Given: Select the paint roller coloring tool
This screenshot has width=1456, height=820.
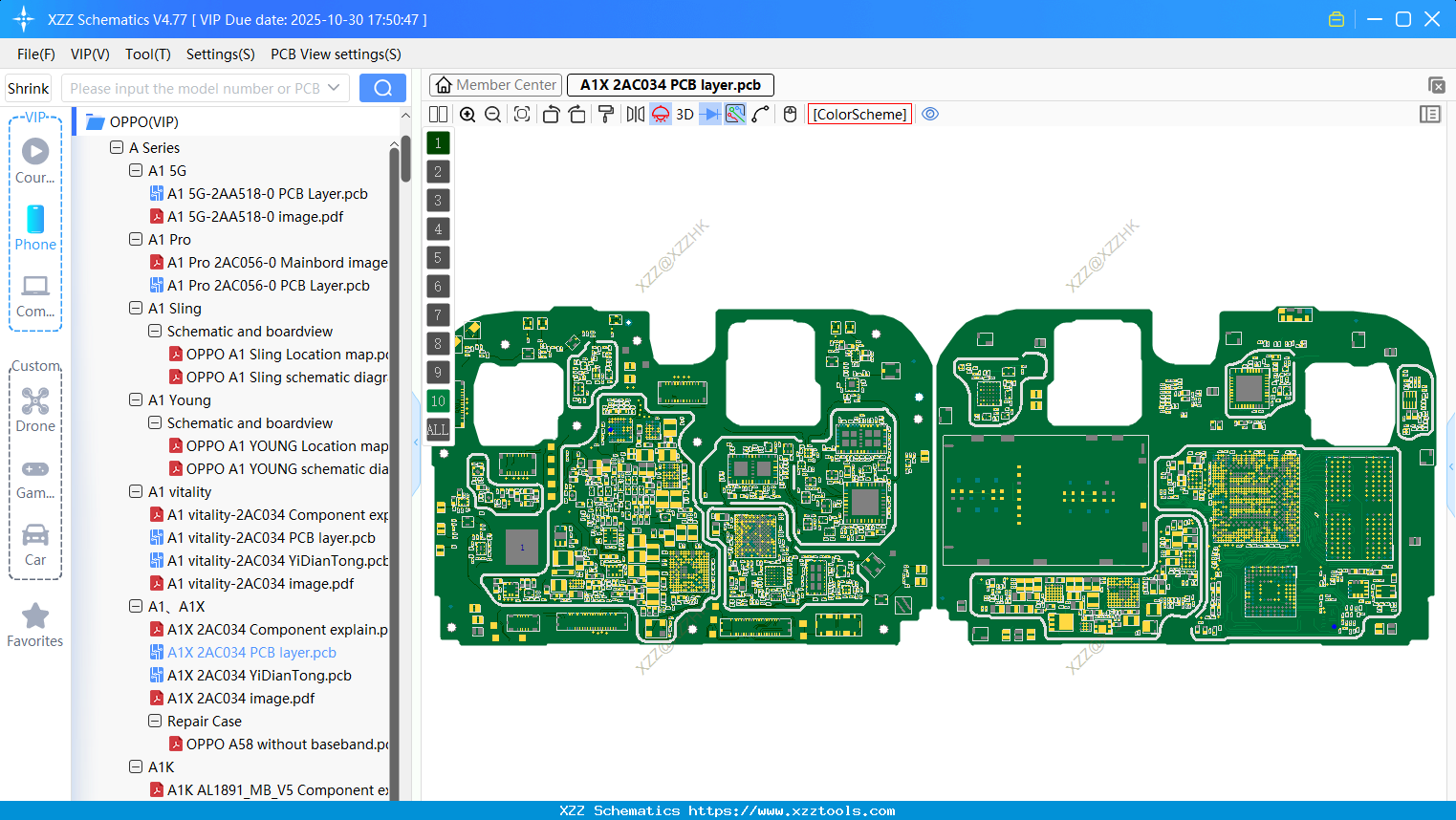Looking at the screenshot, I should point(607,114).
